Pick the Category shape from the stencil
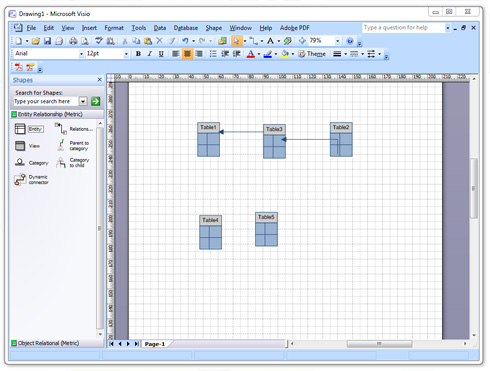Image resolution: width=490 pixels, height=371 pixels. tap(31, 163)
